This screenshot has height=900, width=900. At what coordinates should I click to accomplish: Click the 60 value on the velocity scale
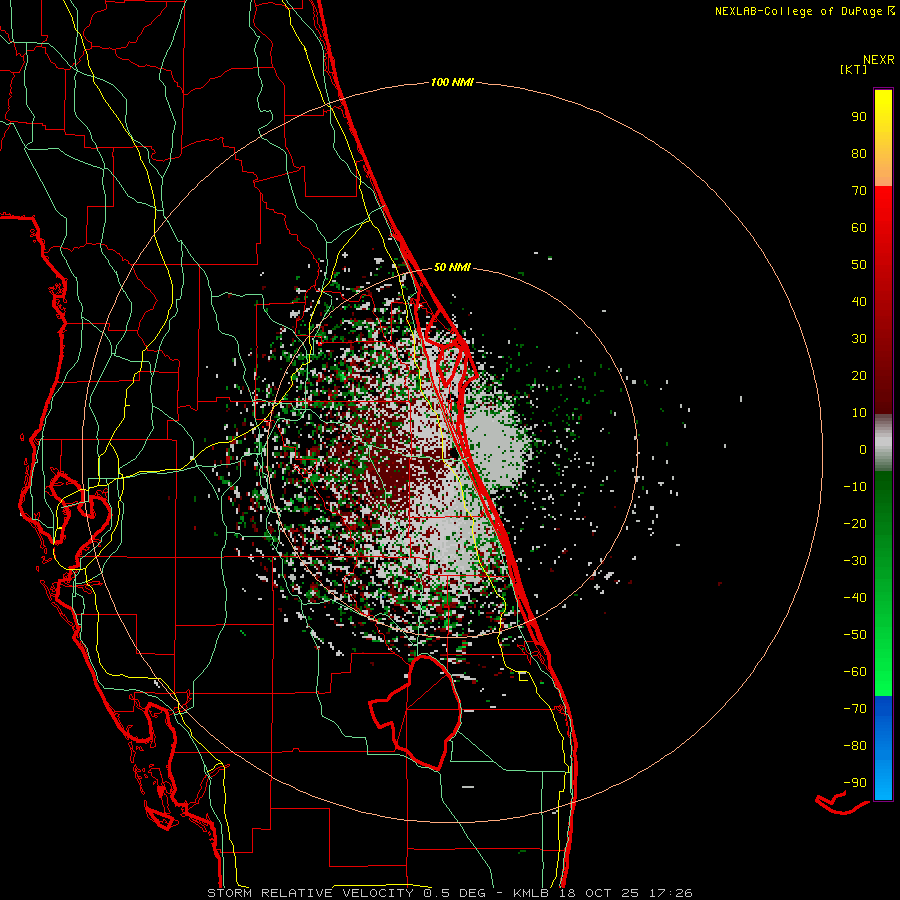click(x=859, y=228)
